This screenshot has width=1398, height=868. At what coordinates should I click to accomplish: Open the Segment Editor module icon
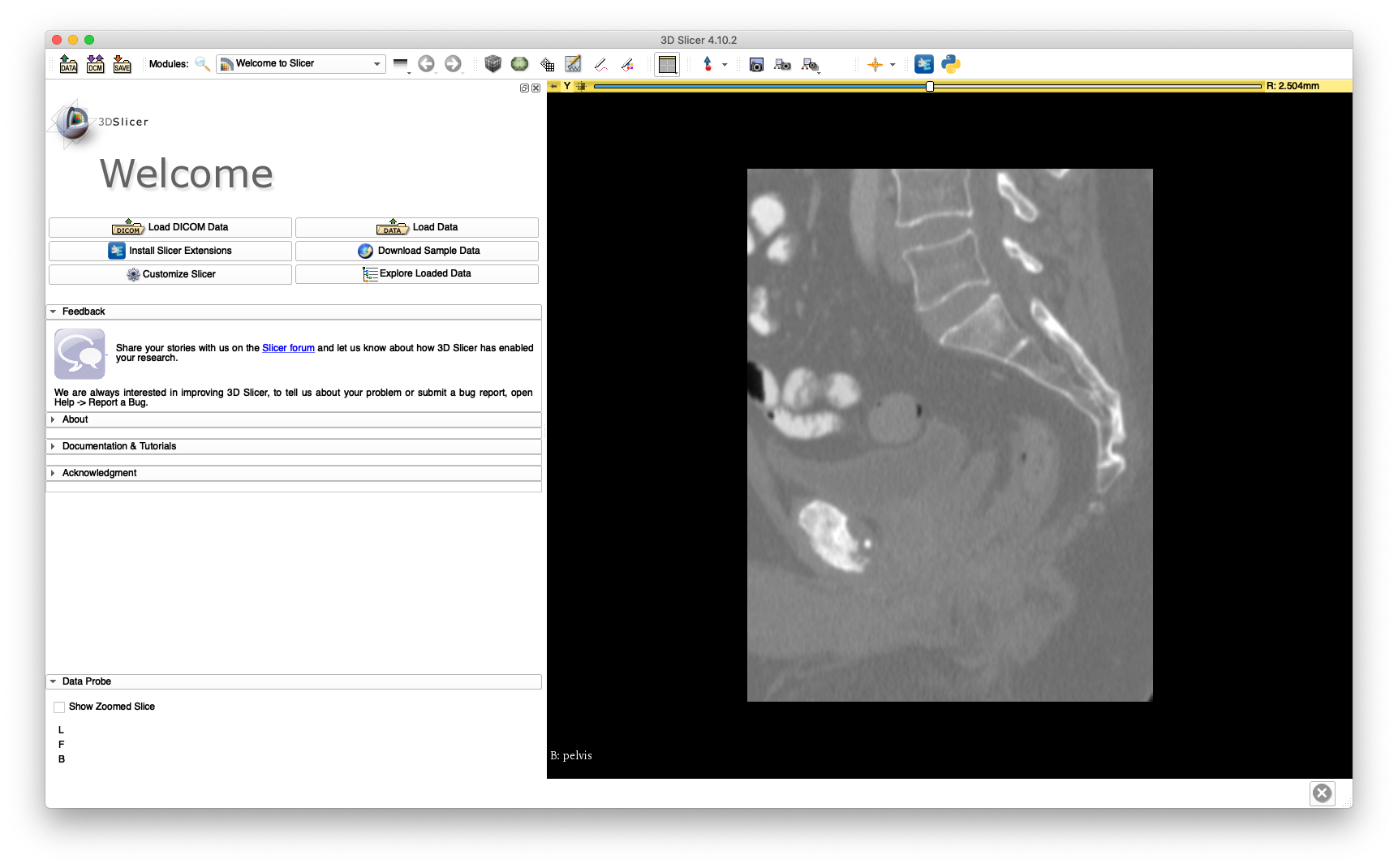coord(574,64)
